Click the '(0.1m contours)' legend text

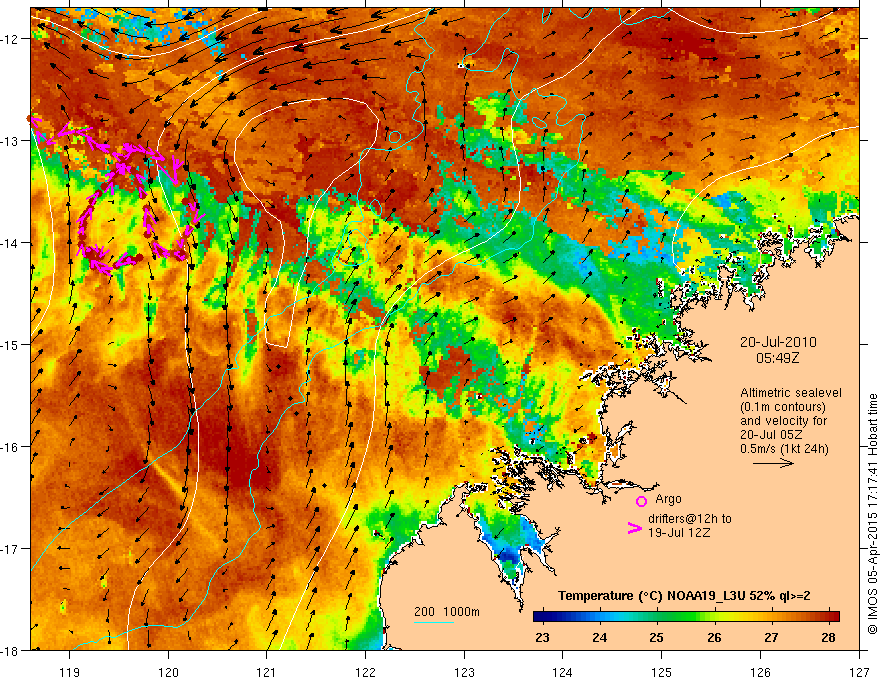pos(783,407)
